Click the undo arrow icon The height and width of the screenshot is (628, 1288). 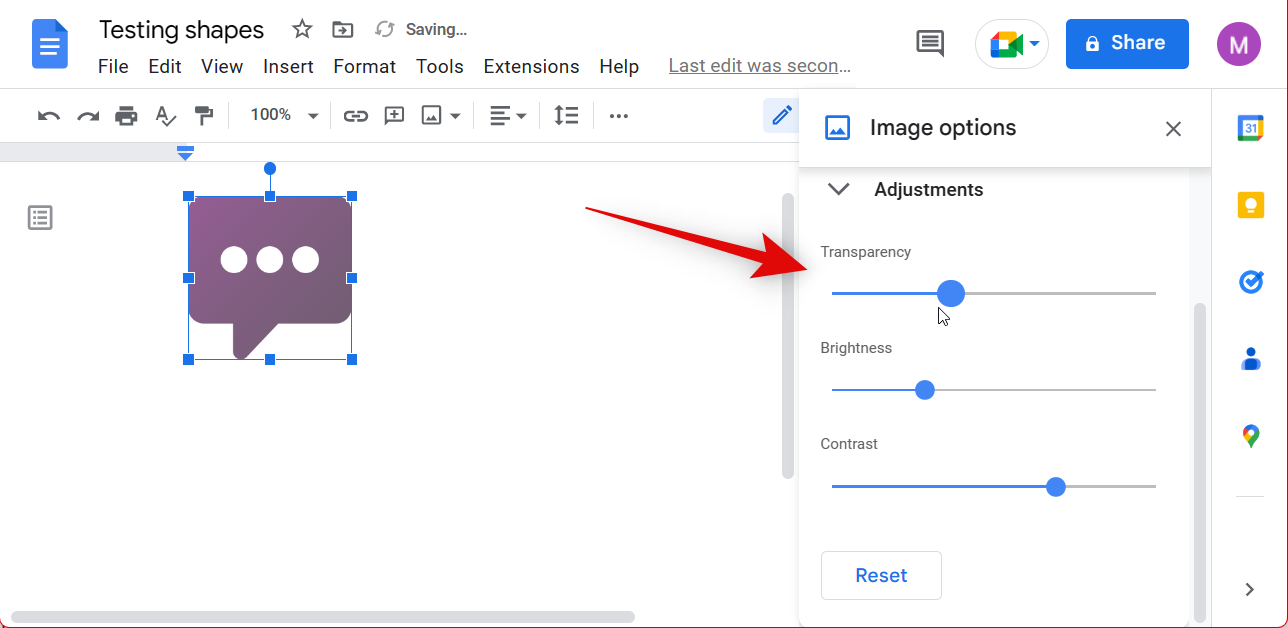(48, 116)
